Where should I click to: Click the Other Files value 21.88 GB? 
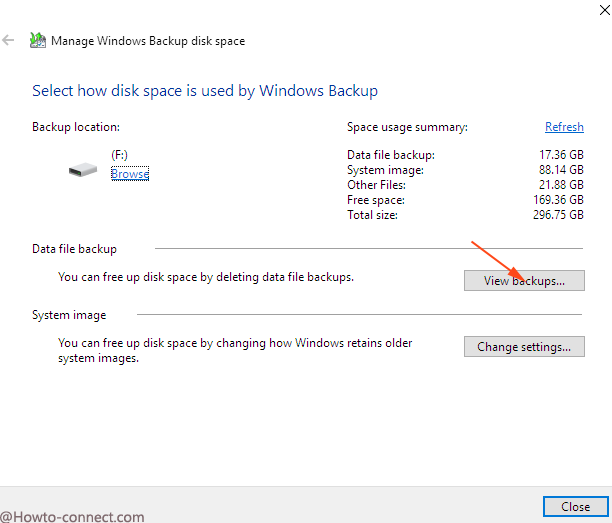pyautogui.click(x=561, y=185)
